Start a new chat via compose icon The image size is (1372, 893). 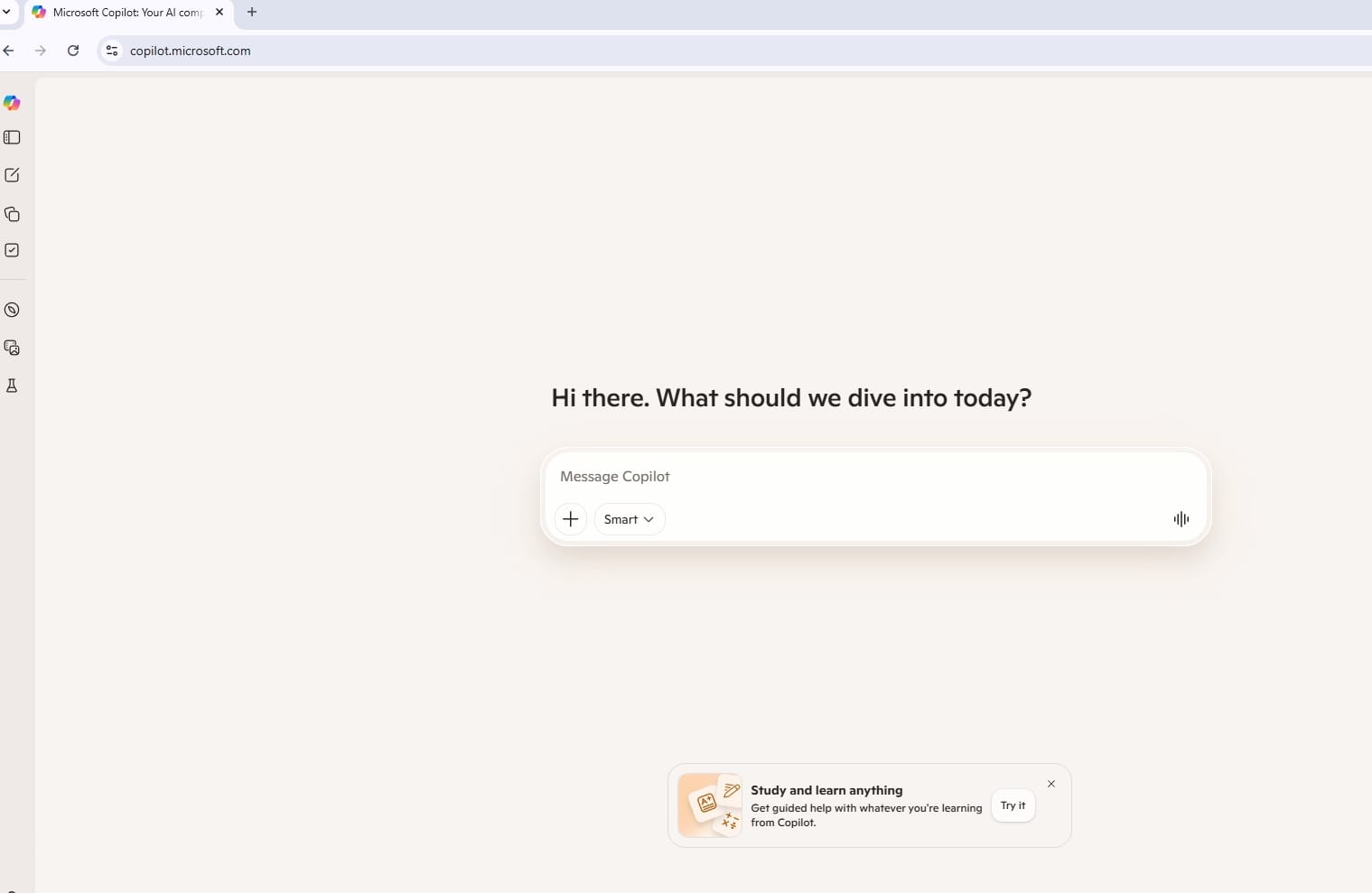[12, 175]
